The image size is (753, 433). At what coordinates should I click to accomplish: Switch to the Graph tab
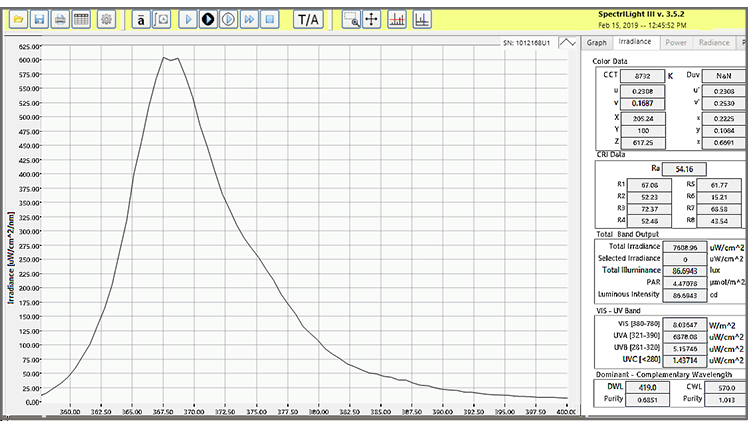597,43
